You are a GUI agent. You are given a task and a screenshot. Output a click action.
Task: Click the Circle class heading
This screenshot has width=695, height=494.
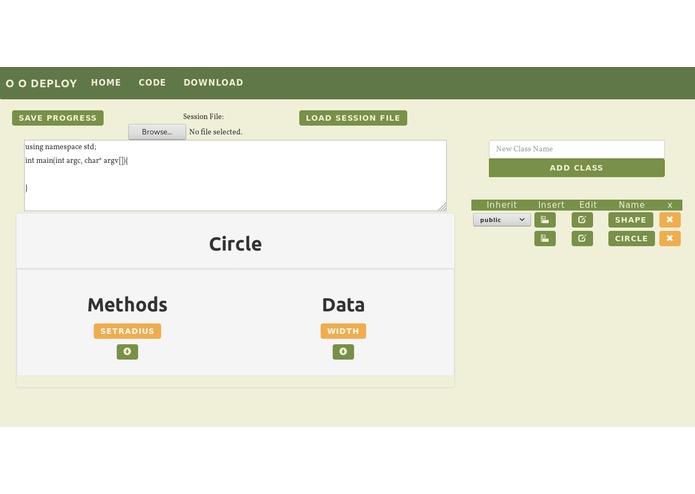coord(235,244)
